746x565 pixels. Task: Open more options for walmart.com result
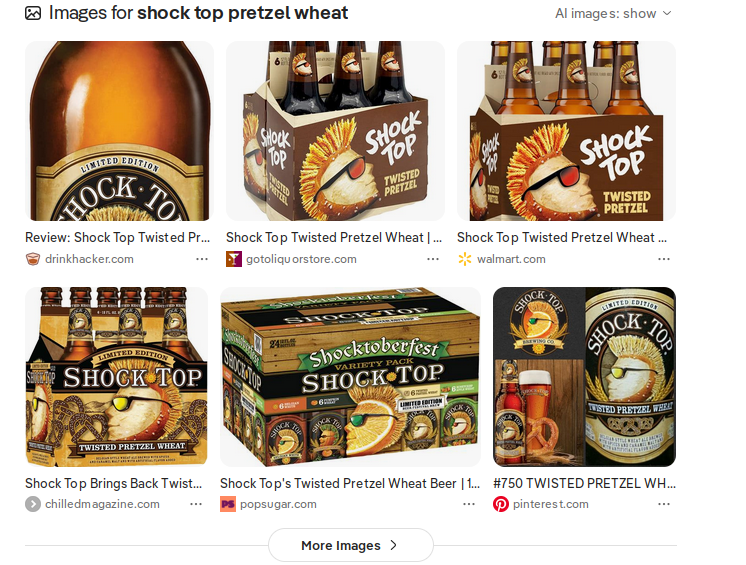[x=664, y=259]
